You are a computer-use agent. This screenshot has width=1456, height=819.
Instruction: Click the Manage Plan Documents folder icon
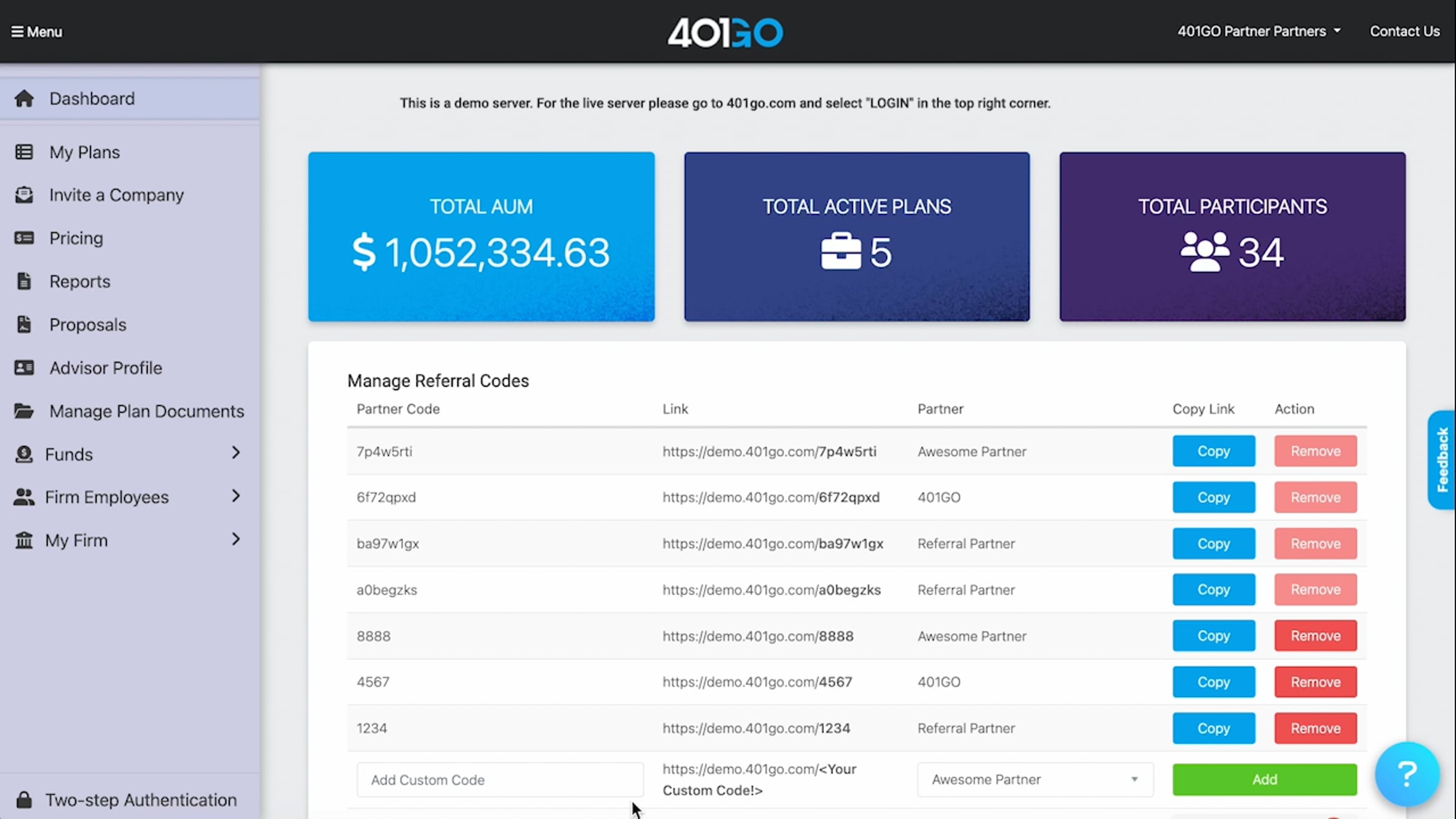[x=24, y=411]
